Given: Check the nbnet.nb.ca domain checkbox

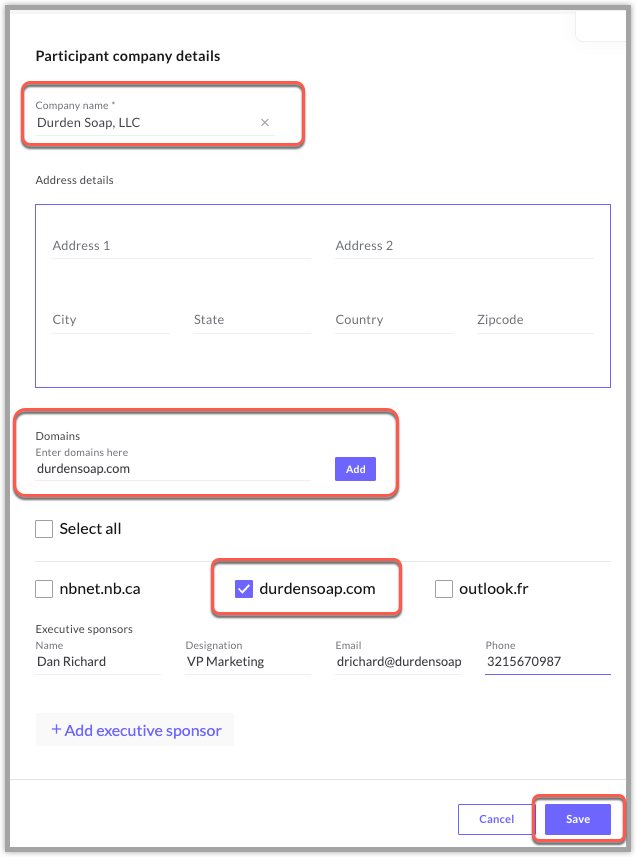Looking at the screenshot, I should [x=44, y=589].
